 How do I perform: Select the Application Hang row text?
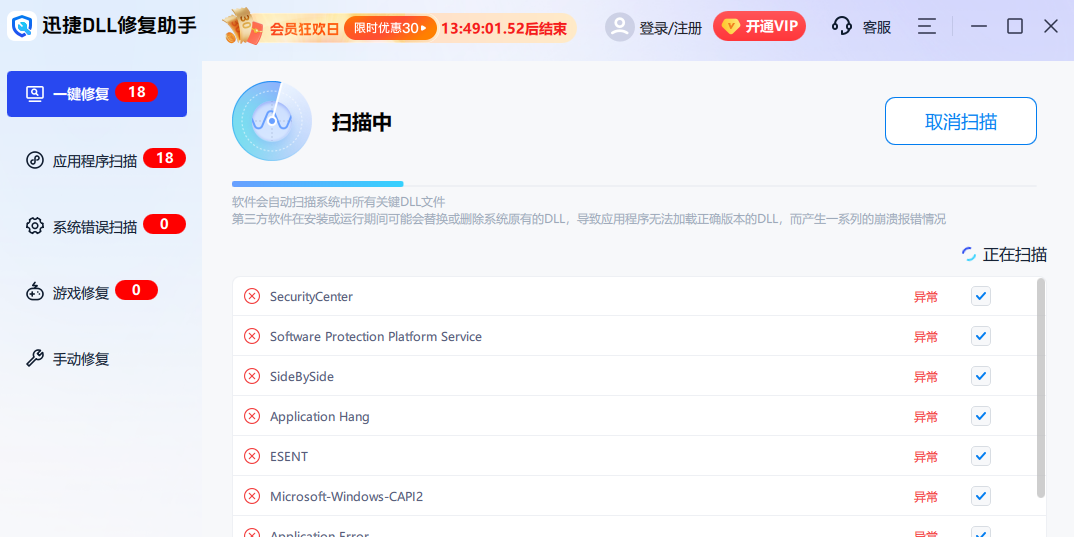point(319,416)
